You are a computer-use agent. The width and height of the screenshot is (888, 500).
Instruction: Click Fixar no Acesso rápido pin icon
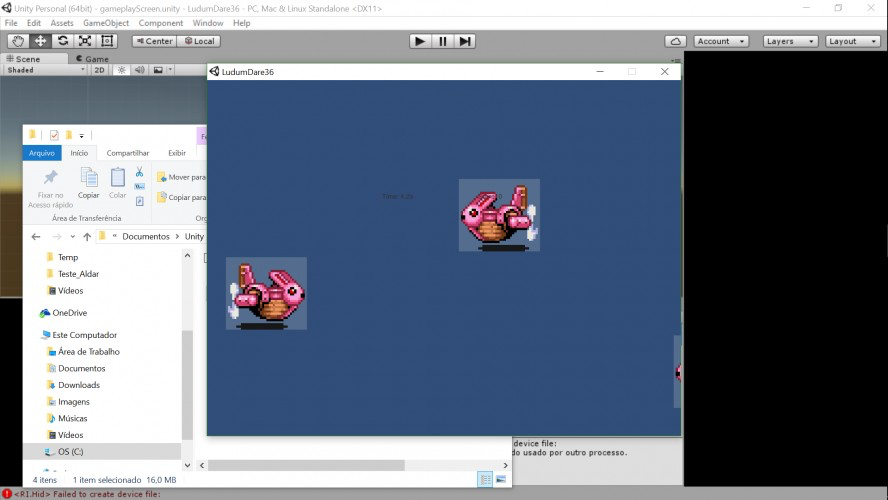50,177
